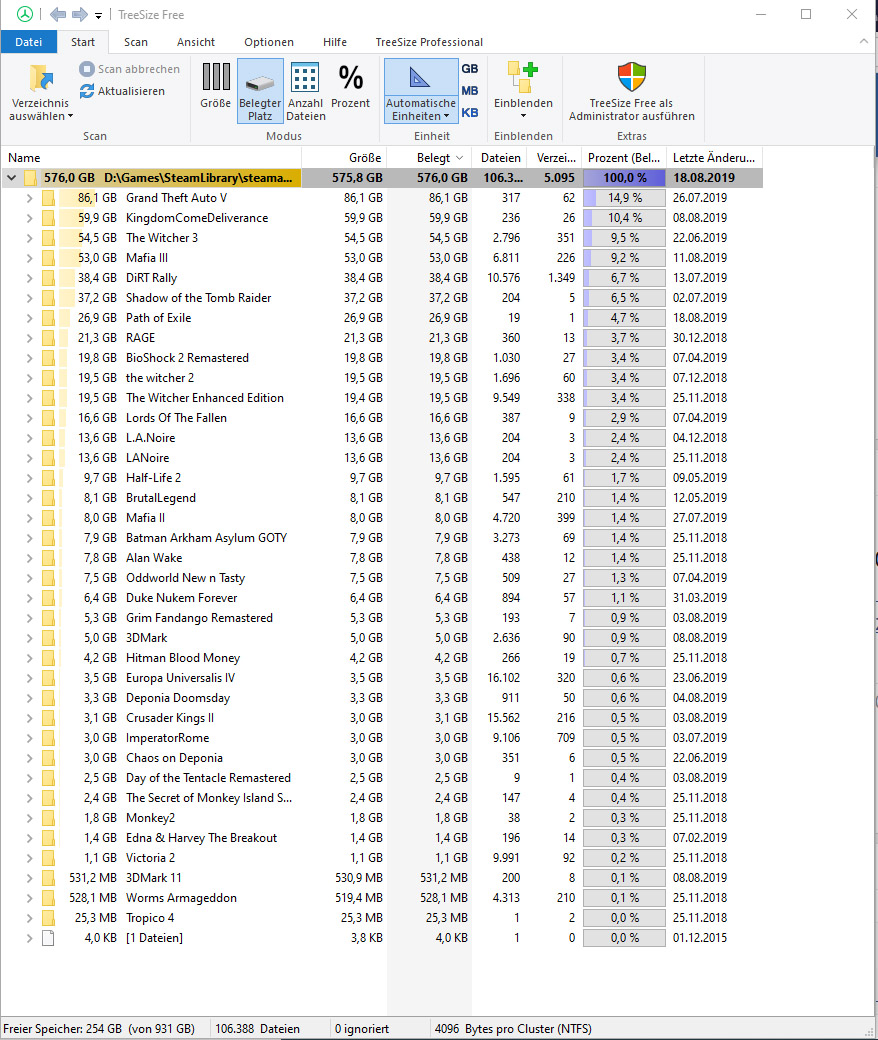Select the Shadow of the Tomb Raider folder icon
The width and height of the screenshot is (878, 1040).
48,298
